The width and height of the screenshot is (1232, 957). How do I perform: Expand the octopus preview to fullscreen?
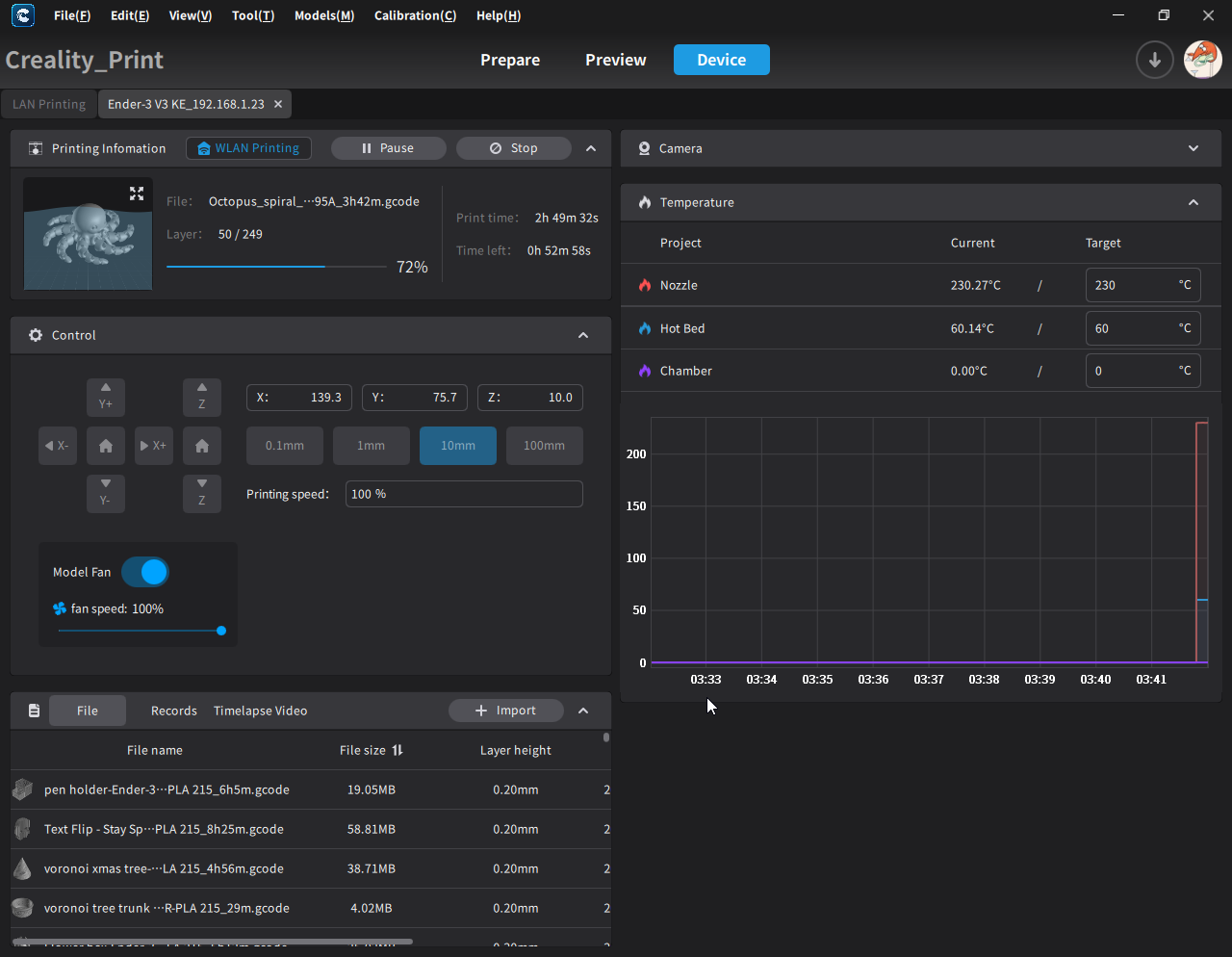coord(137,194)
